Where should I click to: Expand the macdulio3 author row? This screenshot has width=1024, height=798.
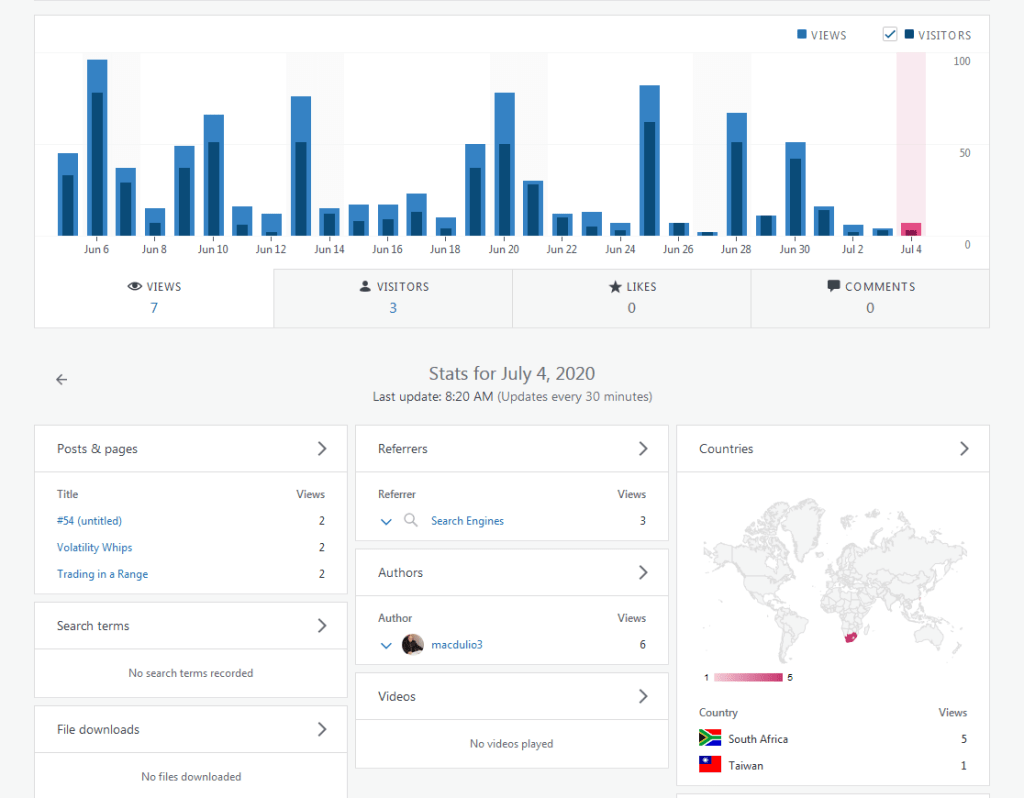click(x=386, y=645)
